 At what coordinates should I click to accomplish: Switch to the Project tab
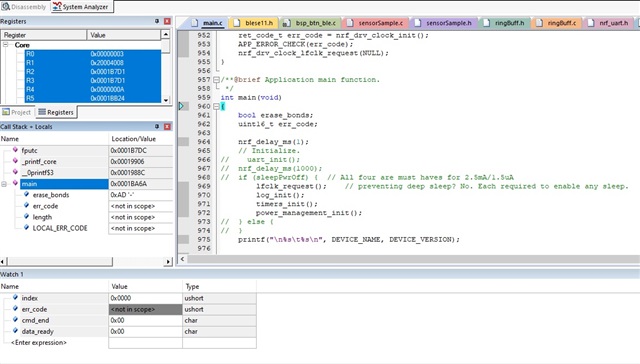coord(17,112)
